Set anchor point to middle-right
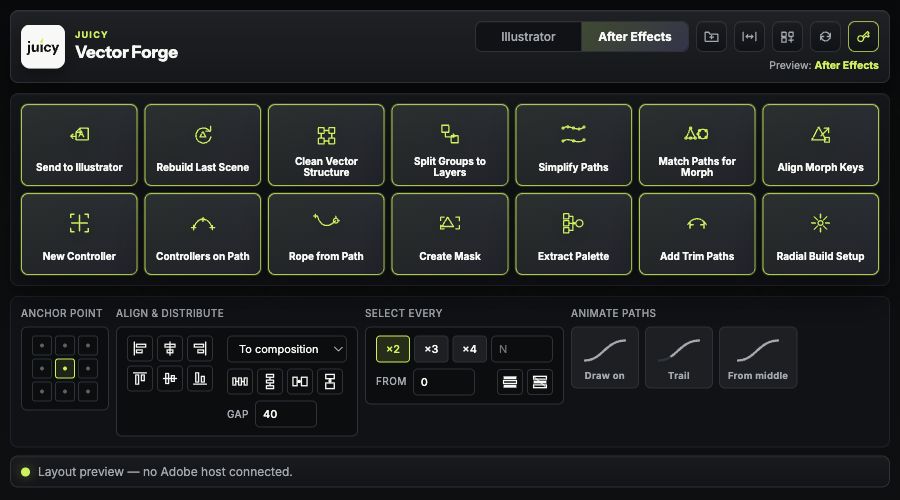The image size is (900, 500). click(x=88, y=369)
